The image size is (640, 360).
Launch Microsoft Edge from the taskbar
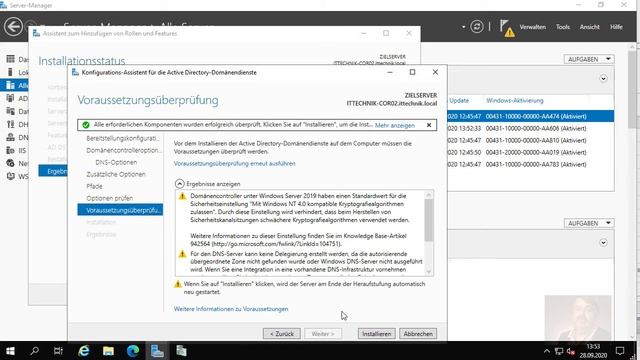(133, 351)
